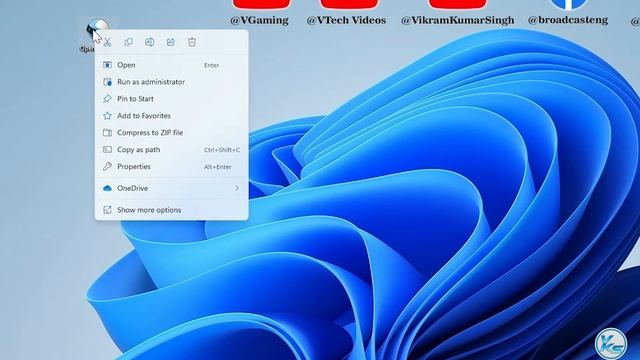Click the red icon above @VikramKumarSingh

458,4
